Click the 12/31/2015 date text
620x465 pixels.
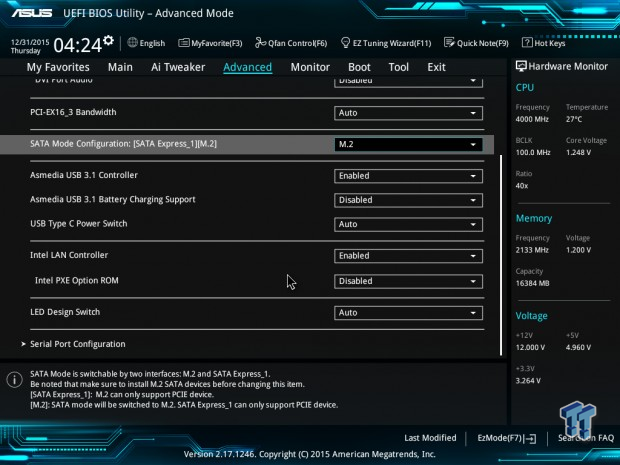point(30,42)
